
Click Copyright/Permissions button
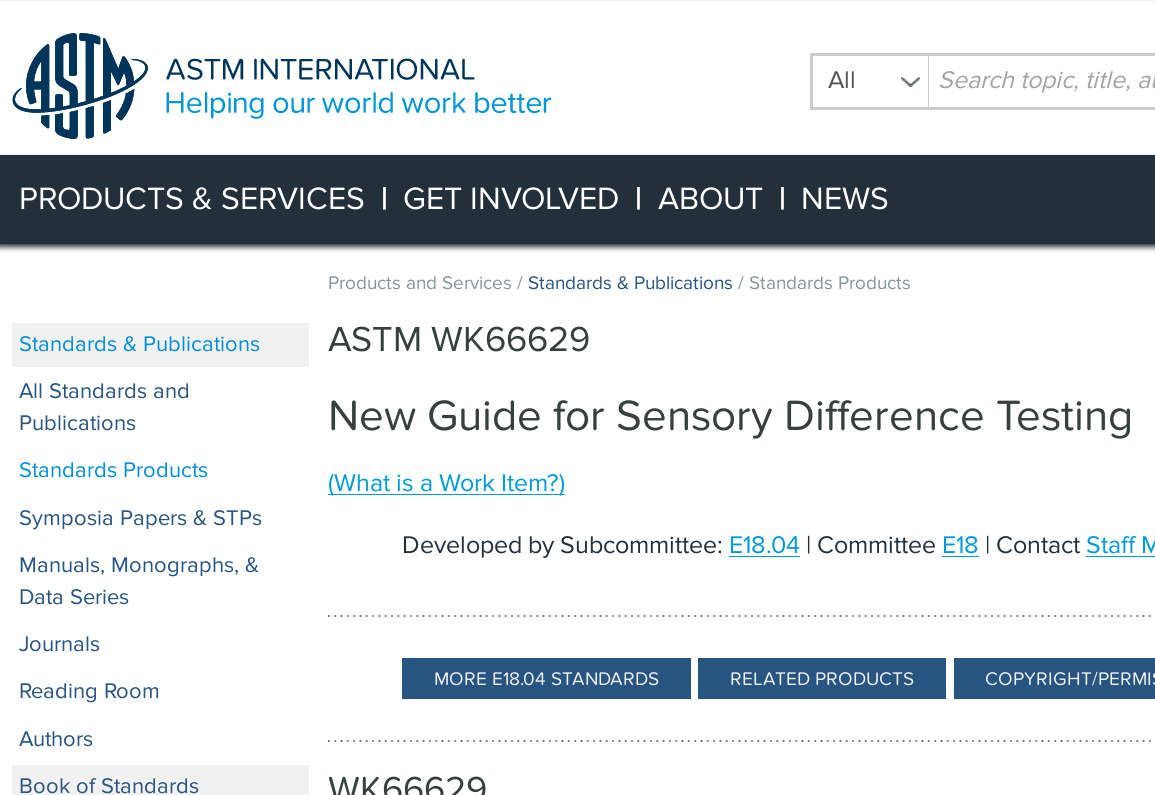click(x=1055, y=679)
